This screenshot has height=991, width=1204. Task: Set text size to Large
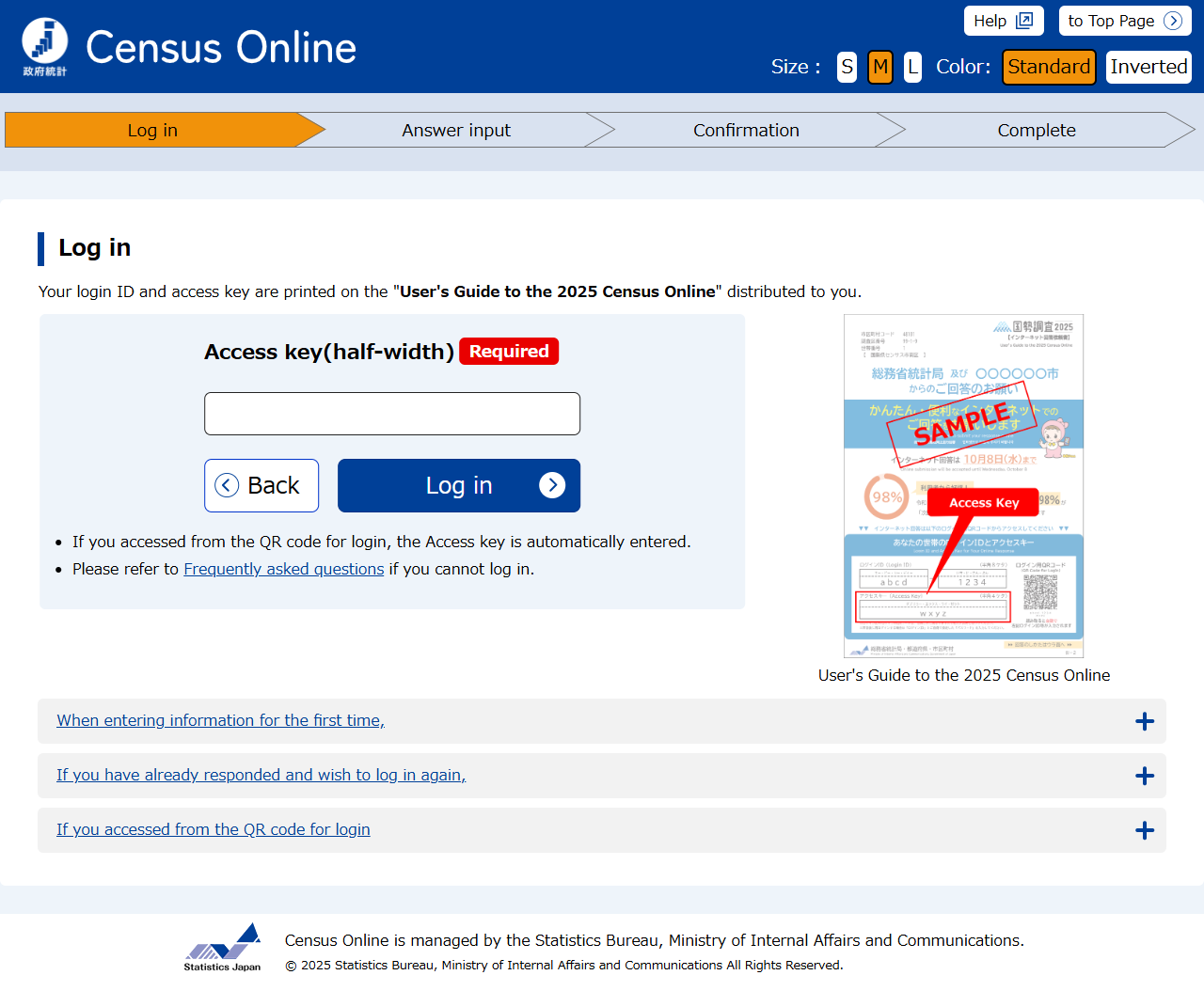912,67
